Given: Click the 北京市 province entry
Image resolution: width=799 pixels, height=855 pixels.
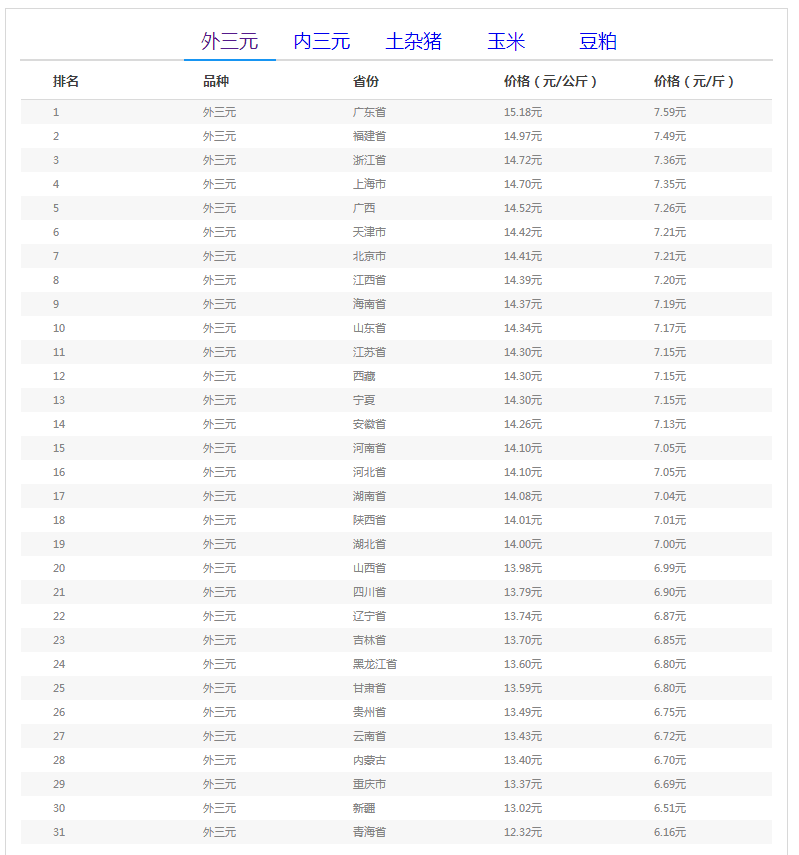Looking at the screenshot, I should coord(369,256).
